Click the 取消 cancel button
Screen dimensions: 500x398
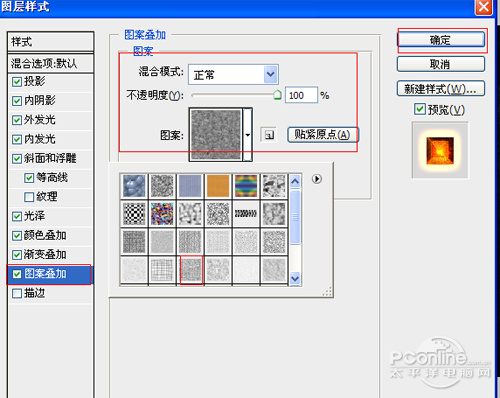(441, 64)
